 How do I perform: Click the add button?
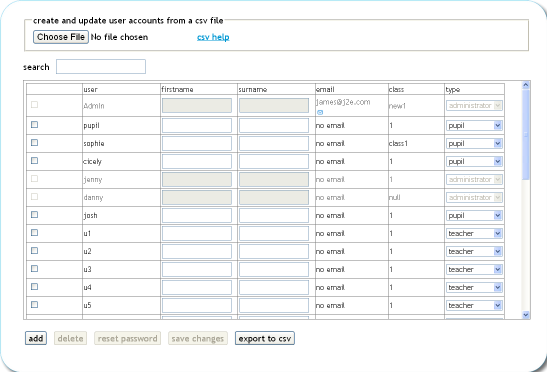[36, 338]
